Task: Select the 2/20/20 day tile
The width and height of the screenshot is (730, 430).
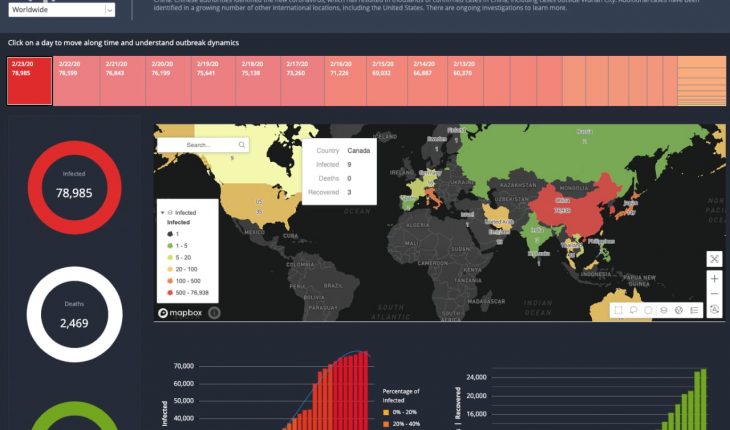Action: pos(169,81)
